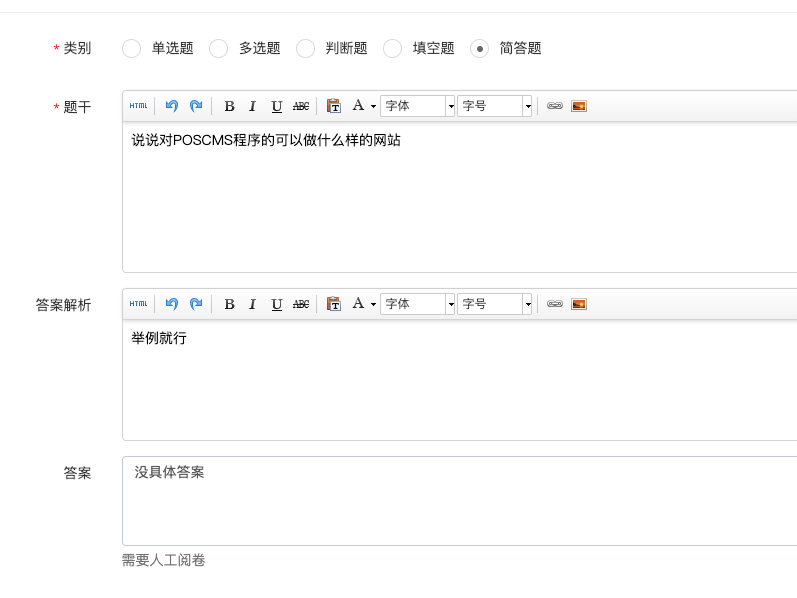Click the 判断题 option label
This screenshot has height=598, width=797.
pos(347,48)
